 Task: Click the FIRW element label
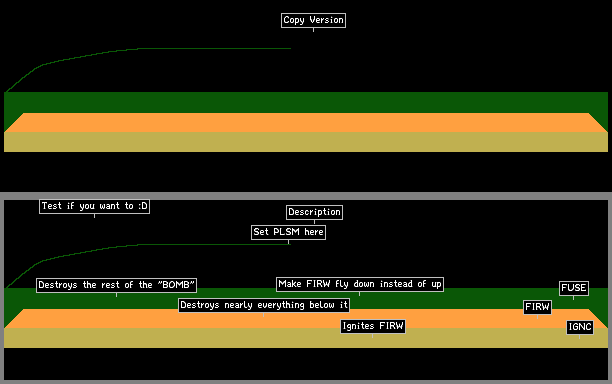point(537,307)
